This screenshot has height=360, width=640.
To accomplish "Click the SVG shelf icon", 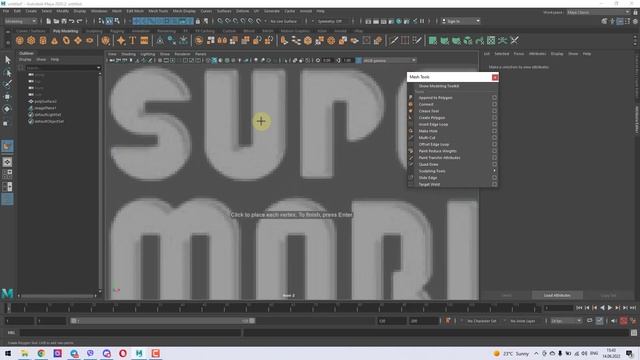I will (x=144, y=40).
